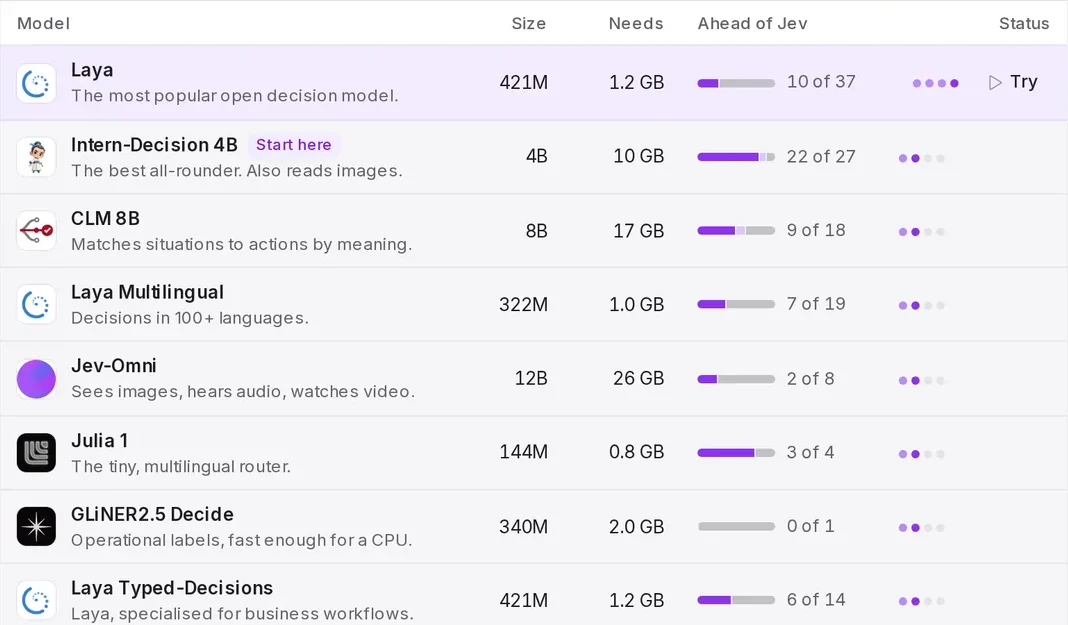Click the play triangle icon beside Try
This screenshot has width=1068, height=625.
(x=995, y=82)
